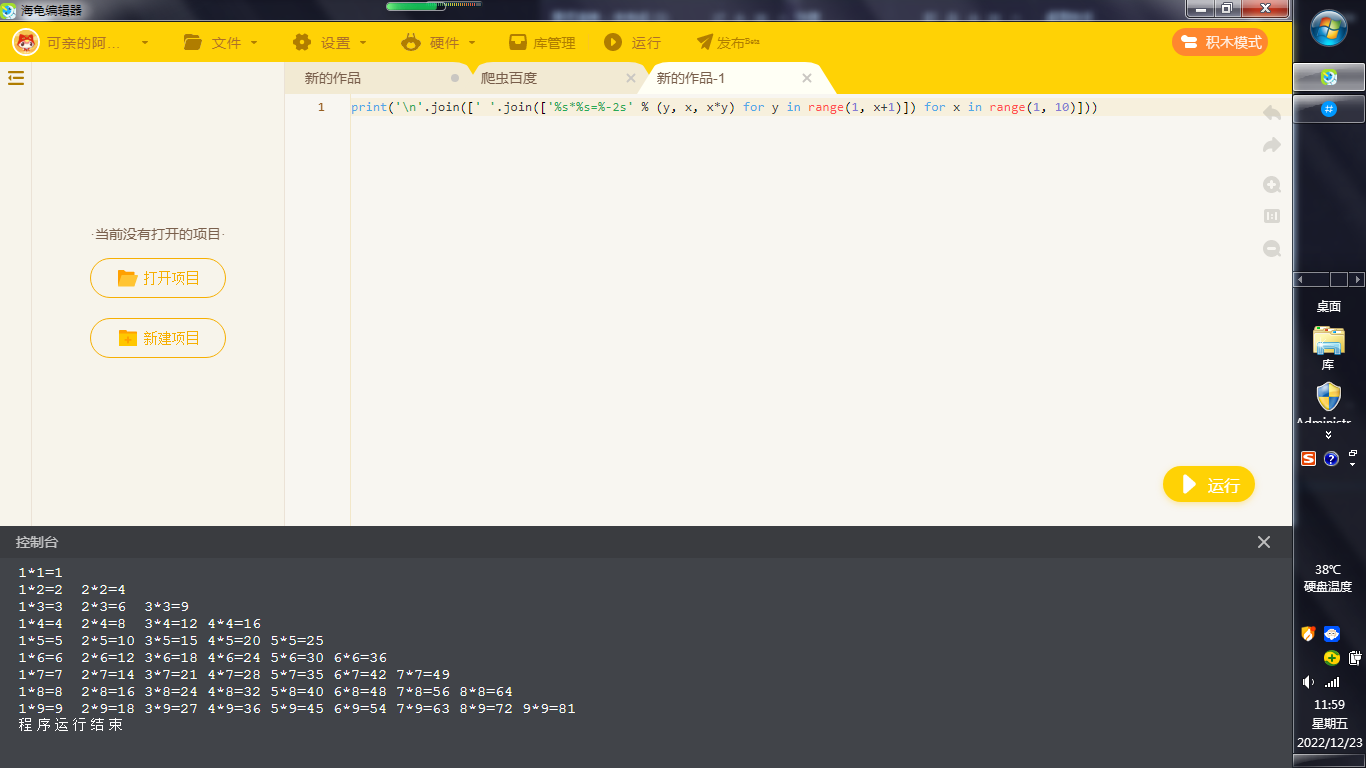Click orange shield tray icon
The width and height of the screenshot is (1366, 768).
click(1308, 633)
